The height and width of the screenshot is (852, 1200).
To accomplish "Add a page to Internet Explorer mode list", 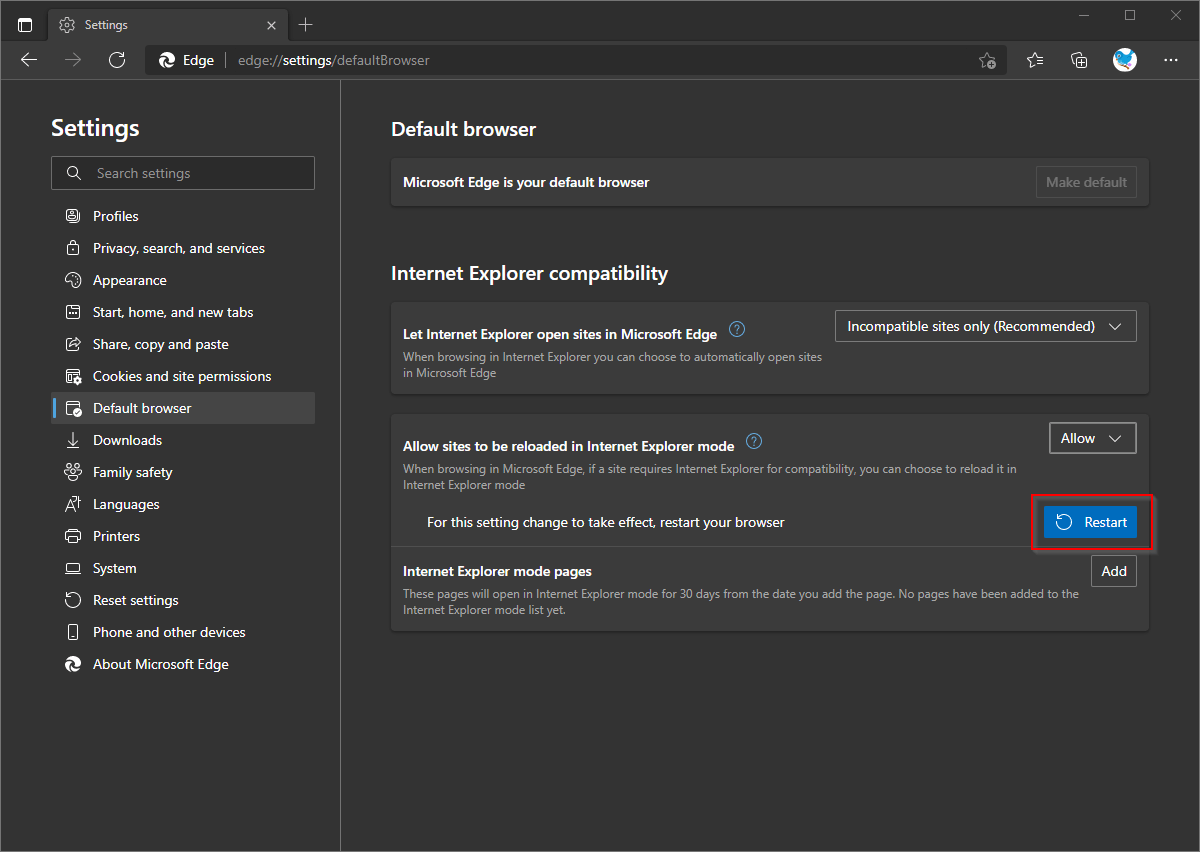I will click(x=1113, y=570).
